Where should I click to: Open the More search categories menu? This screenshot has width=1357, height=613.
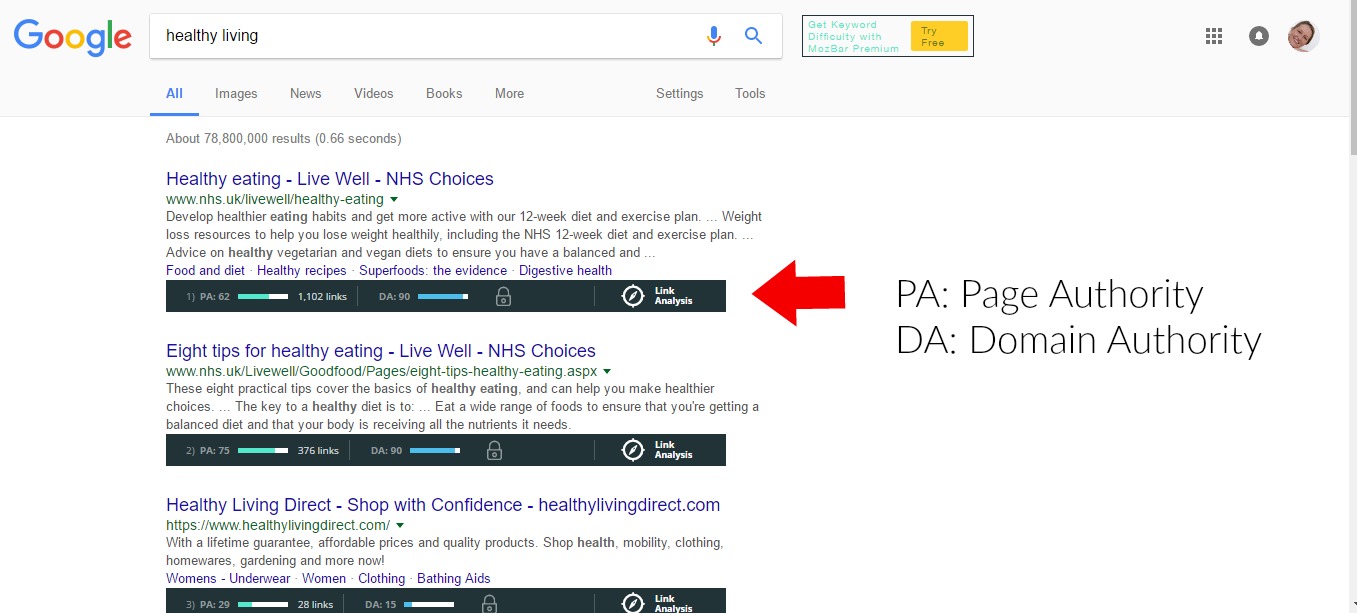point(509,94)
